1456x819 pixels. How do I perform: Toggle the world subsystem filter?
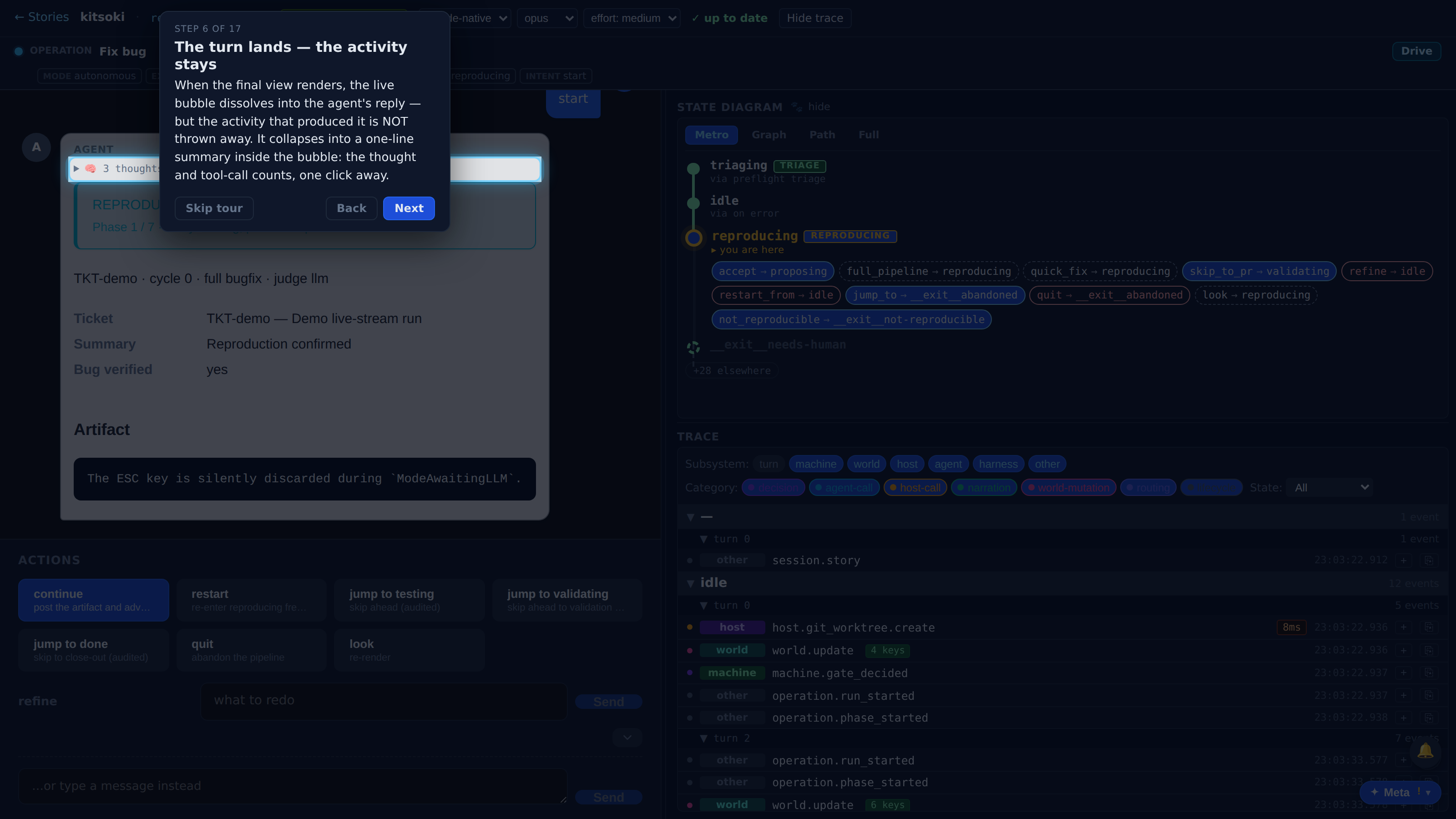(866, 464)
